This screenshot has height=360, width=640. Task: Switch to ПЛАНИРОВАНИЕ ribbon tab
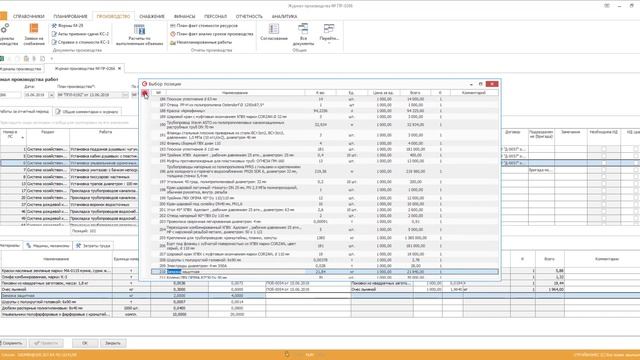tap(70, 16)
